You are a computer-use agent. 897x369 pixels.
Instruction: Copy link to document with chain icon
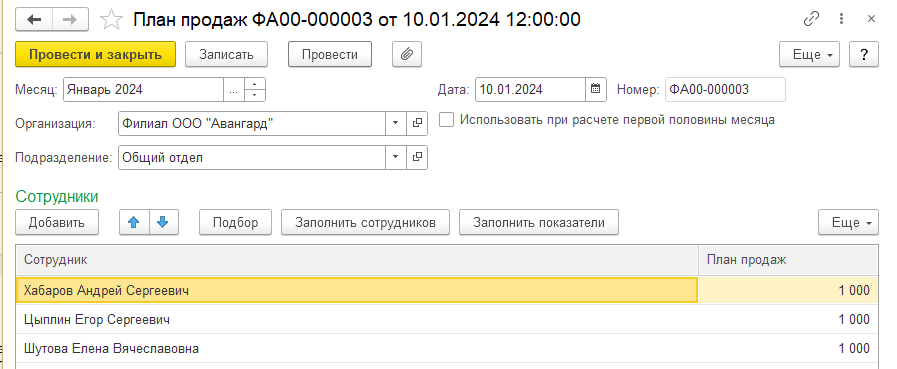(x=811, y=19)
